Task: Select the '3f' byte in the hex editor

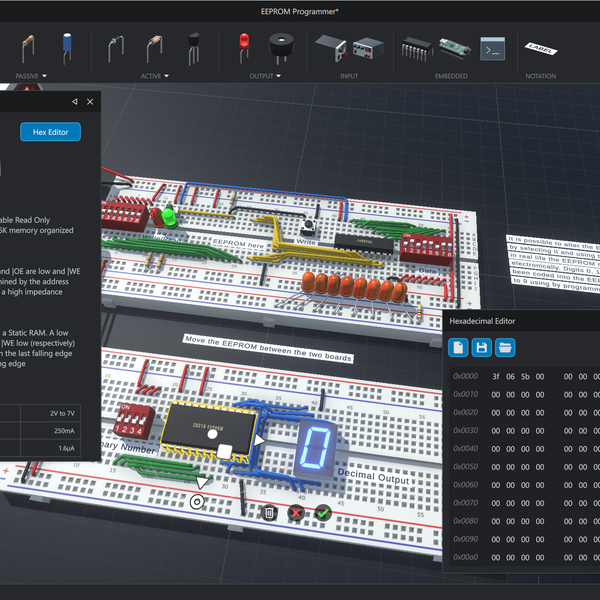Action: 496,377
